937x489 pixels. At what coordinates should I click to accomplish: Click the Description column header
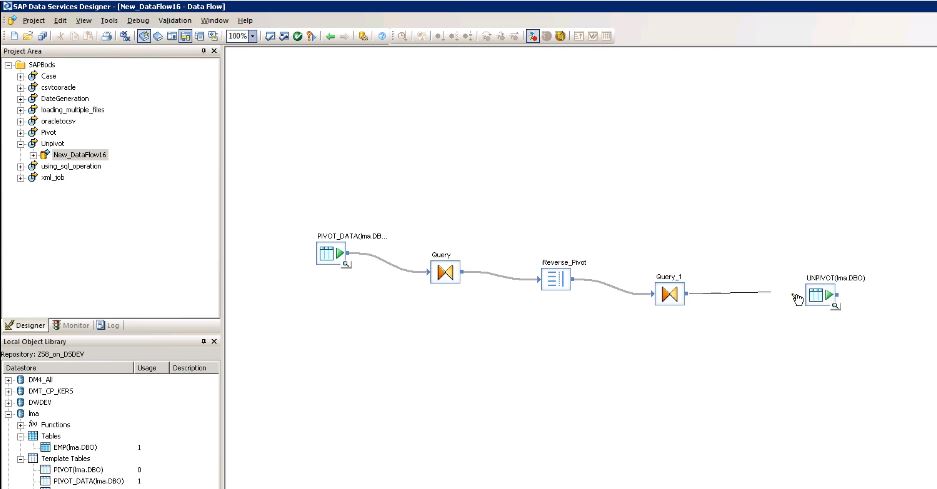[194, 368]
